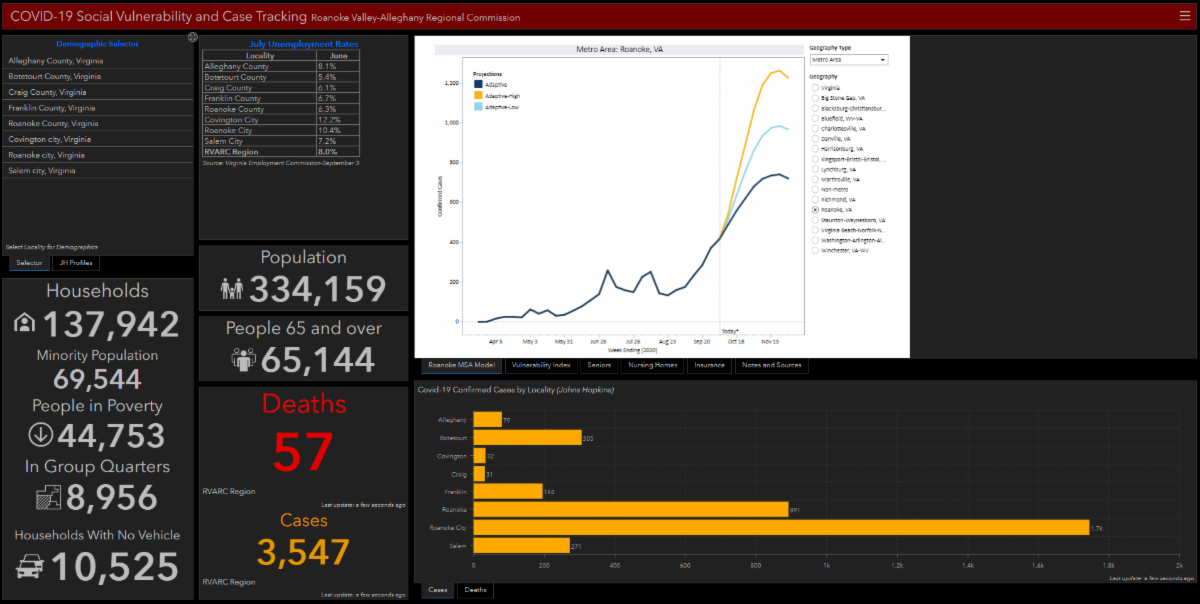Select Roanoke city, Virginia in Demographic Selector
Screen dimensions: 1200x604
click(48, 155)
